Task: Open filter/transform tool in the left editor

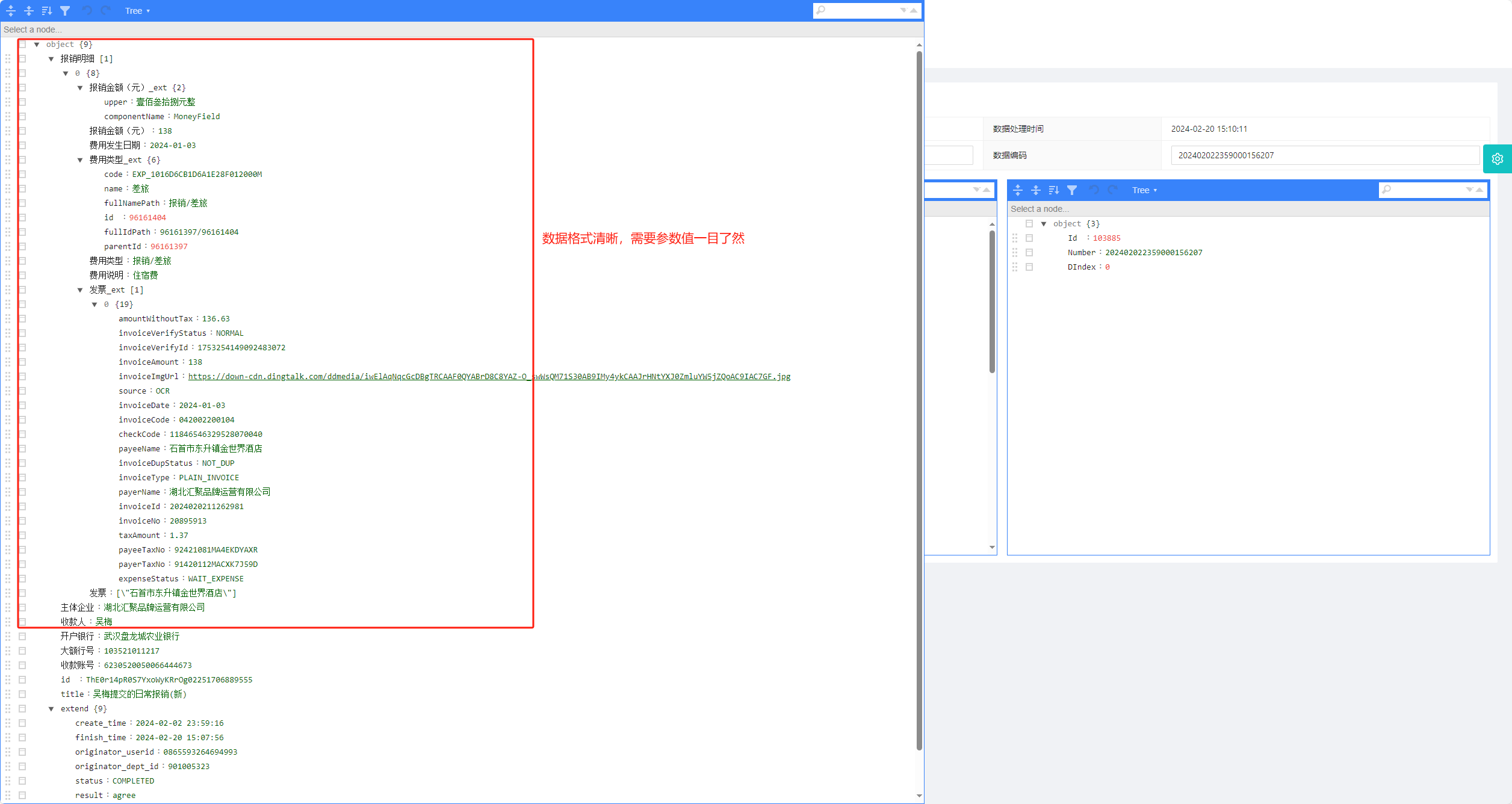Action: [x=65, y=11]
